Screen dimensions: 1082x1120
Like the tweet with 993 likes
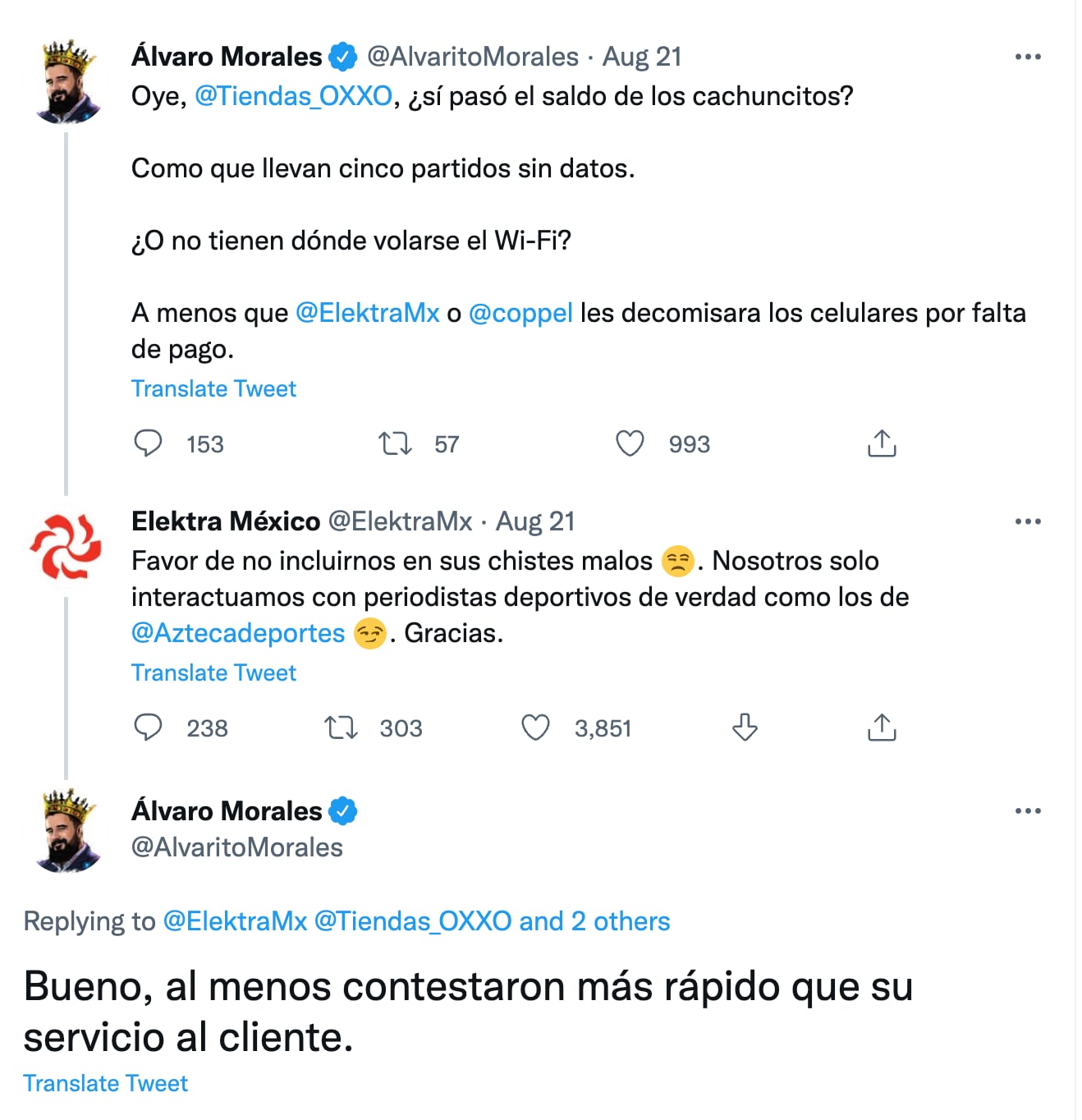pos(630,443)
